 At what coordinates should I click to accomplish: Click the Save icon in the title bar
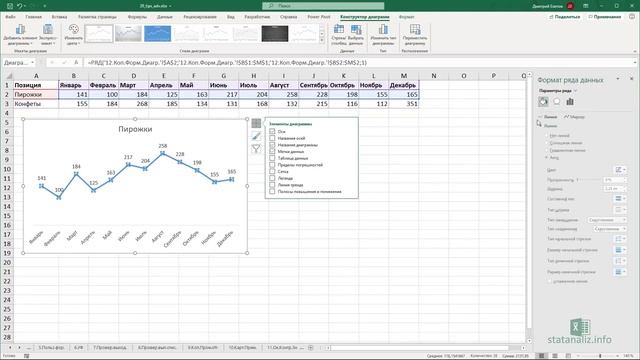pos(10,6)
